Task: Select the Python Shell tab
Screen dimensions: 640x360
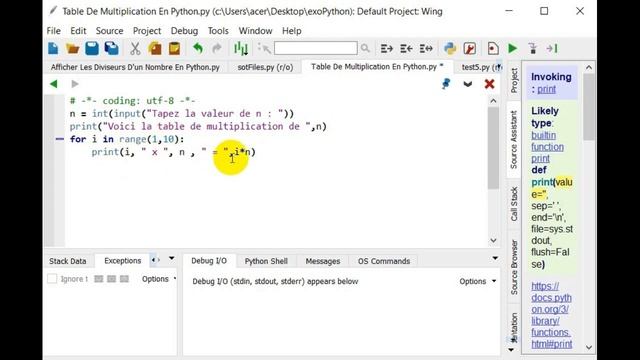Action: pos(266,261)
